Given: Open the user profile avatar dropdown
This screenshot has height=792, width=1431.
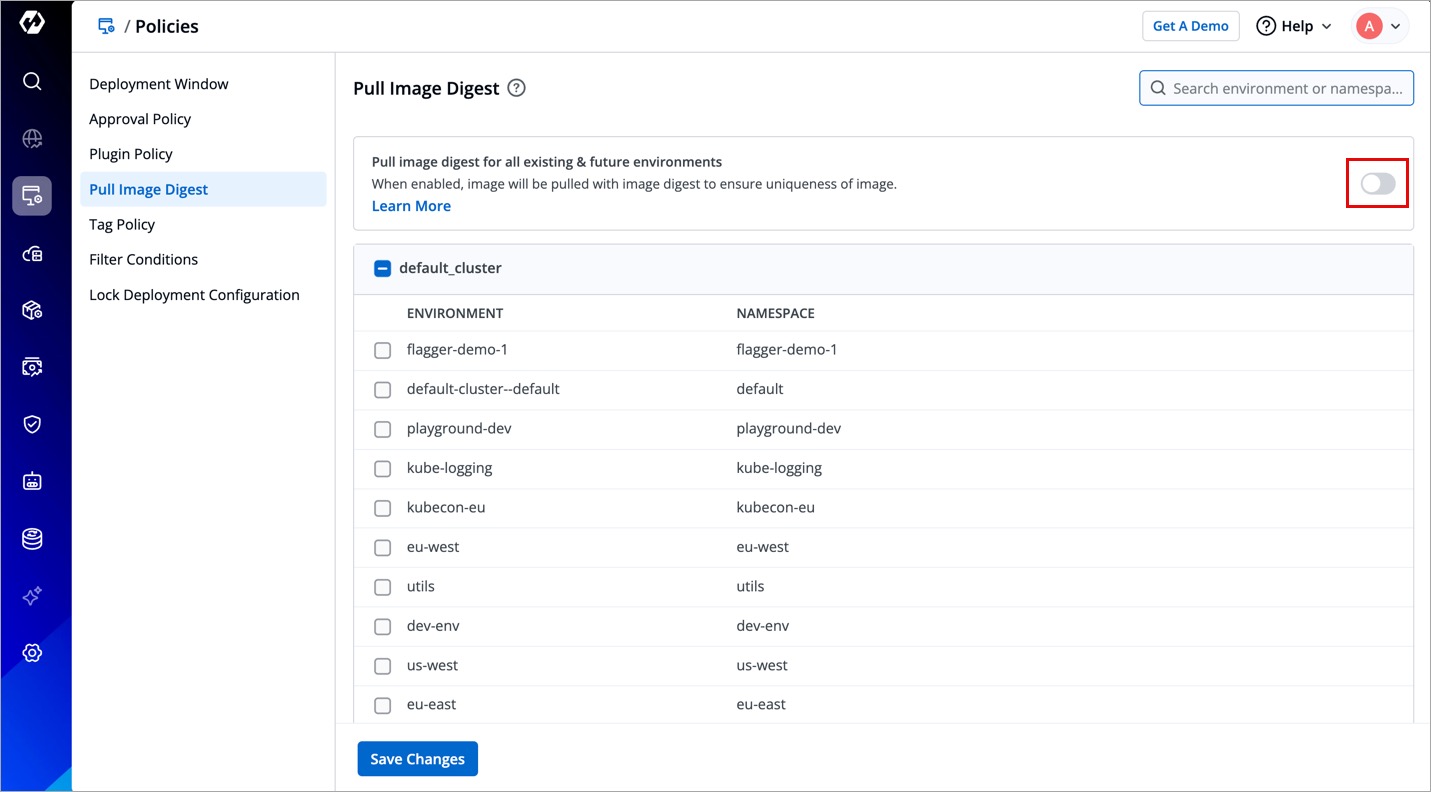Looking at the screenshot, I should (x=1380, y=26).
